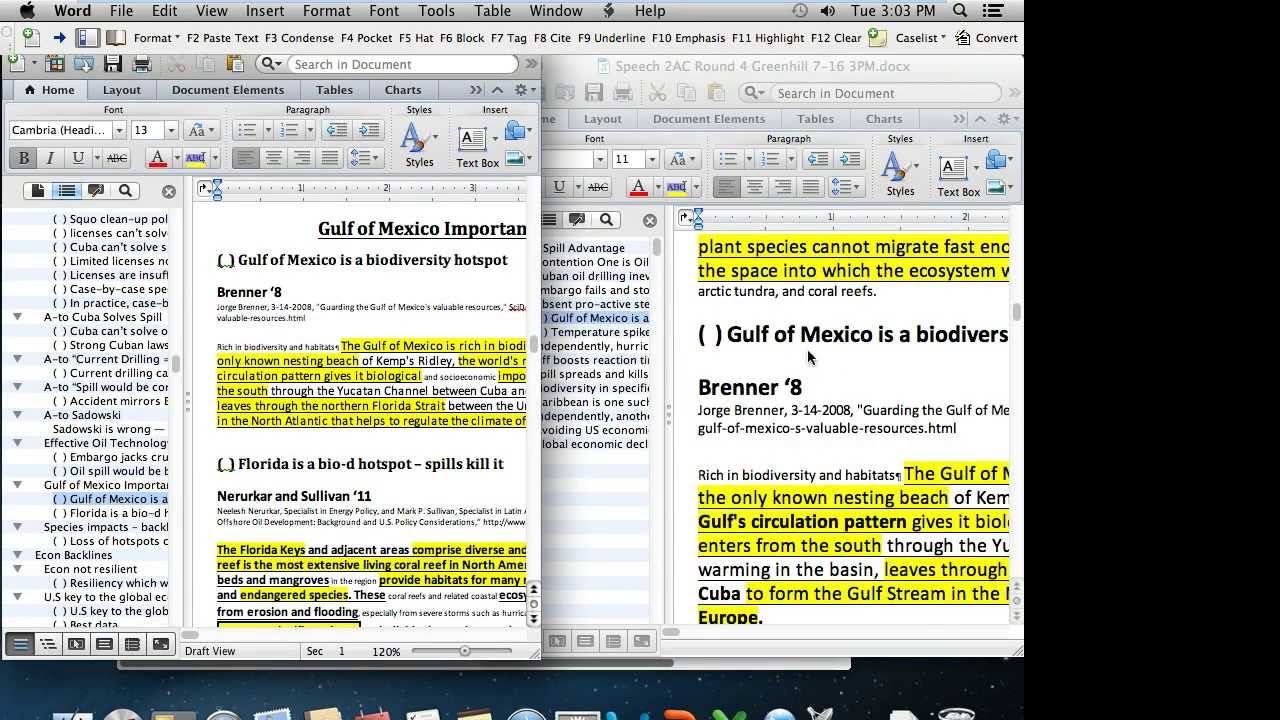This screenshot has width=1280, height=720.
Task: Switch to Document Elements tab in front window
Action: 228,90
